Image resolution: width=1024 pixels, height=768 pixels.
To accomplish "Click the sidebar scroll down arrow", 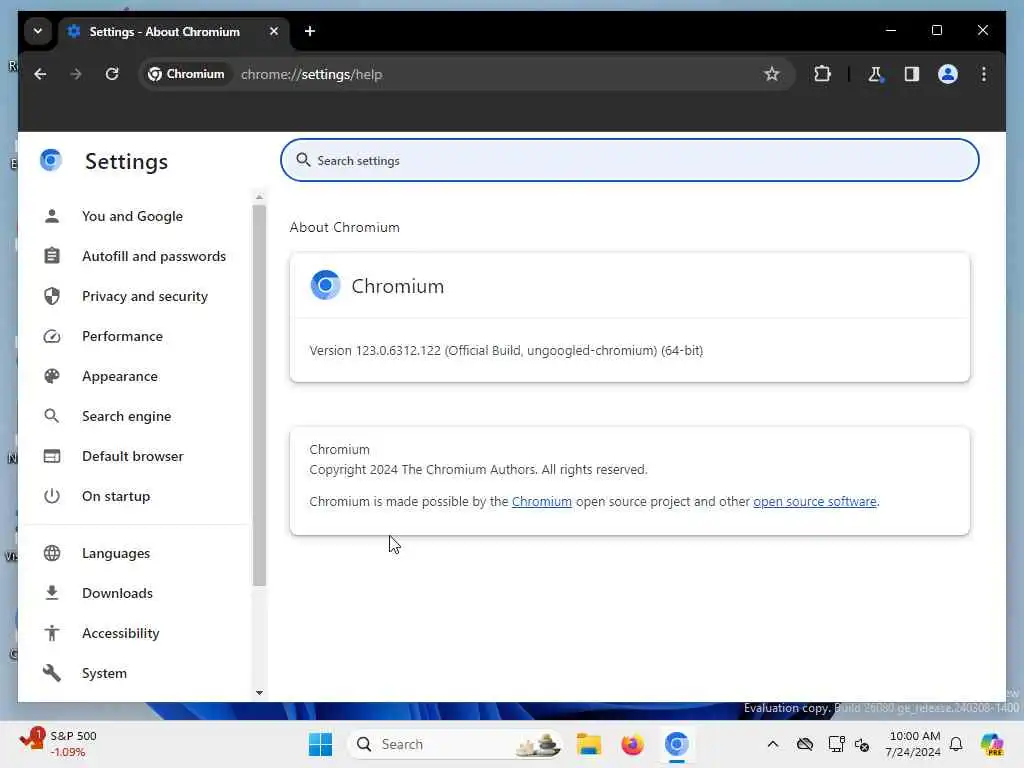I will 259,693.
